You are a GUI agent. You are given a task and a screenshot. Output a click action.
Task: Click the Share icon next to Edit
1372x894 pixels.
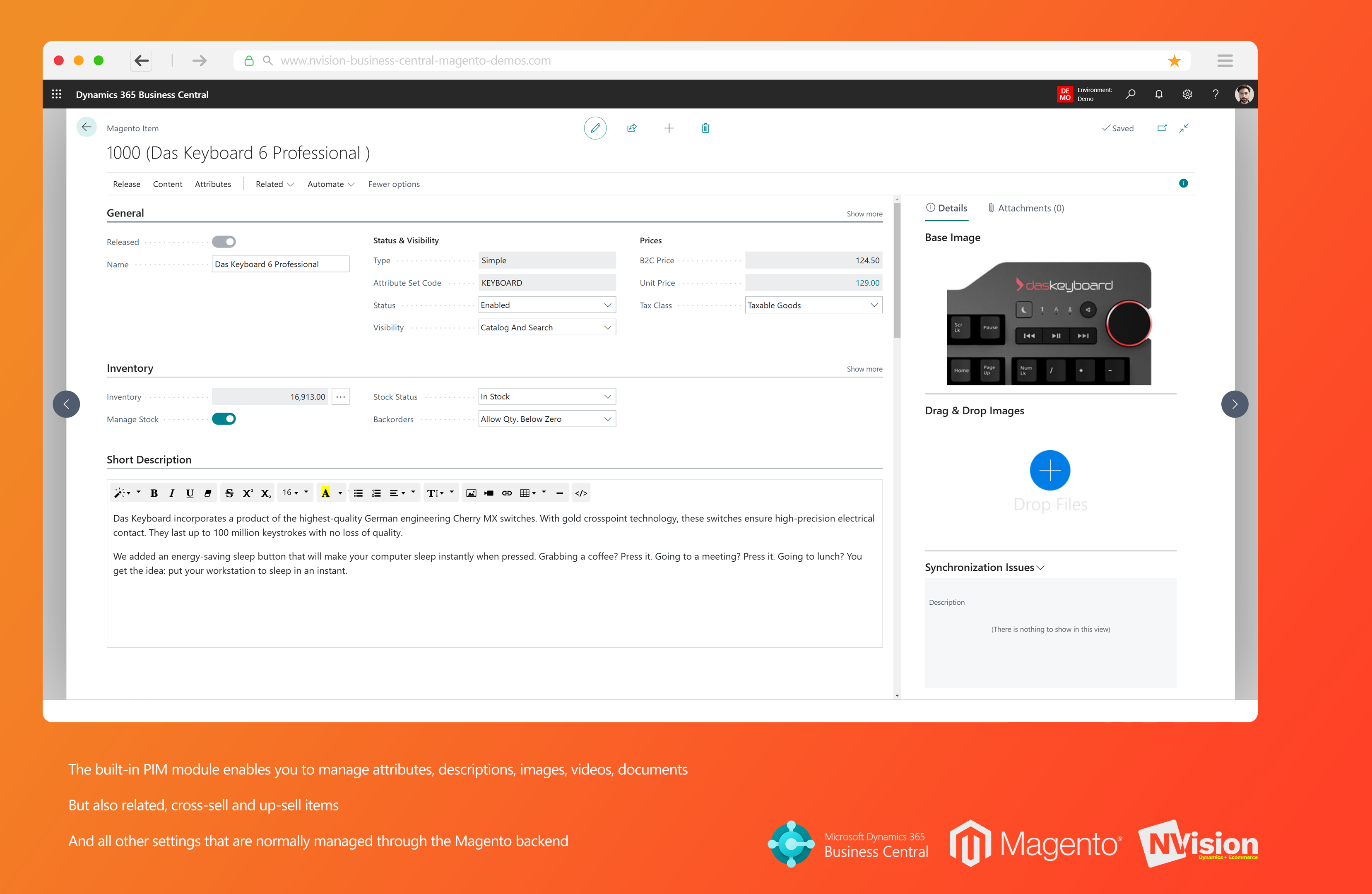pos(632,128)
